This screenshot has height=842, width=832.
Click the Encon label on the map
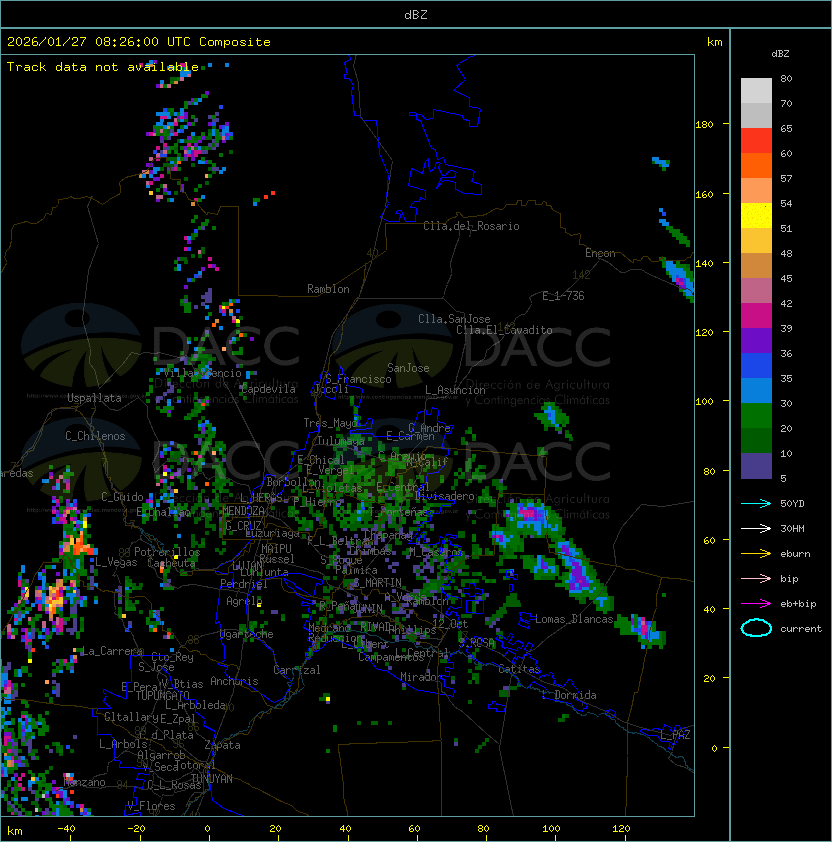(x=600, y=253)
